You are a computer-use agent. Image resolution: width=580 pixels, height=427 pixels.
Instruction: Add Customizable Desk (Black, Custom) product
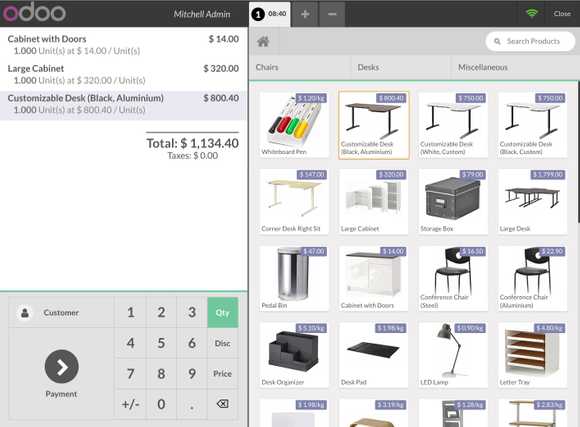[x=533, y=125]
